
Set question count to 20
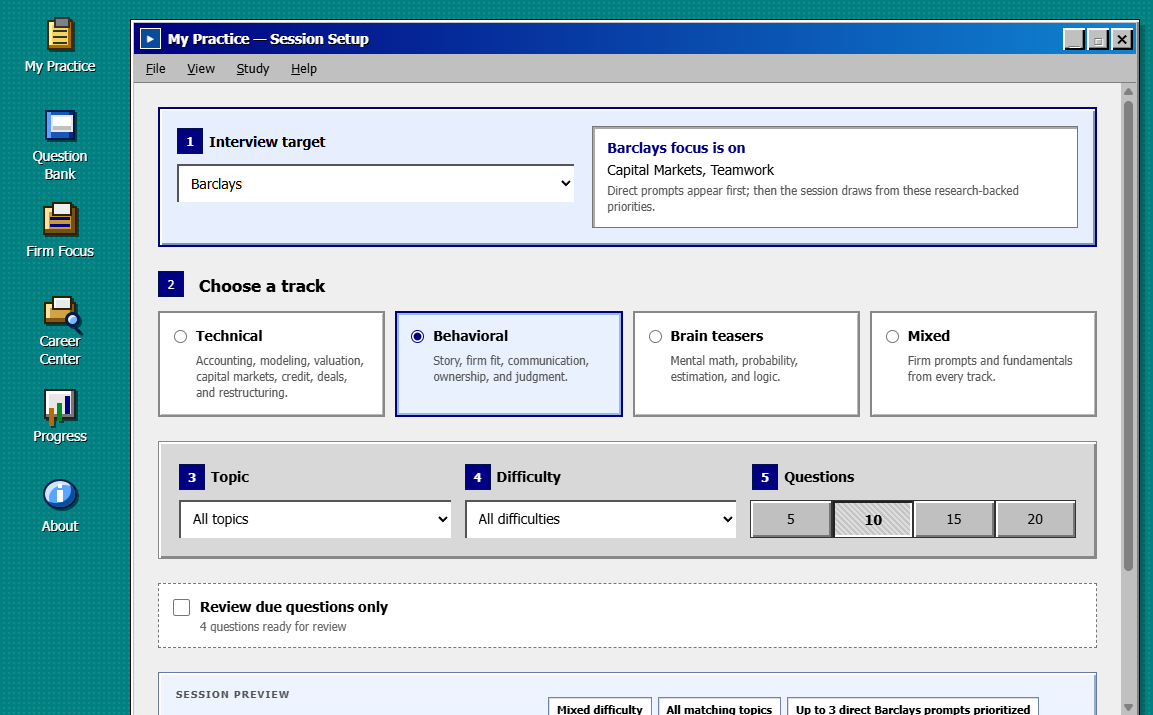1035,519
